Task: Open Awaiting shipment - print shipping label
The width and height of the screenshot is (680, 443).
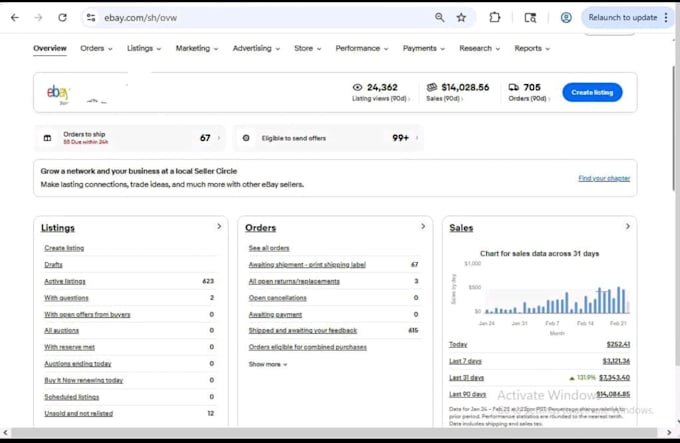Action: coord(307,264)
